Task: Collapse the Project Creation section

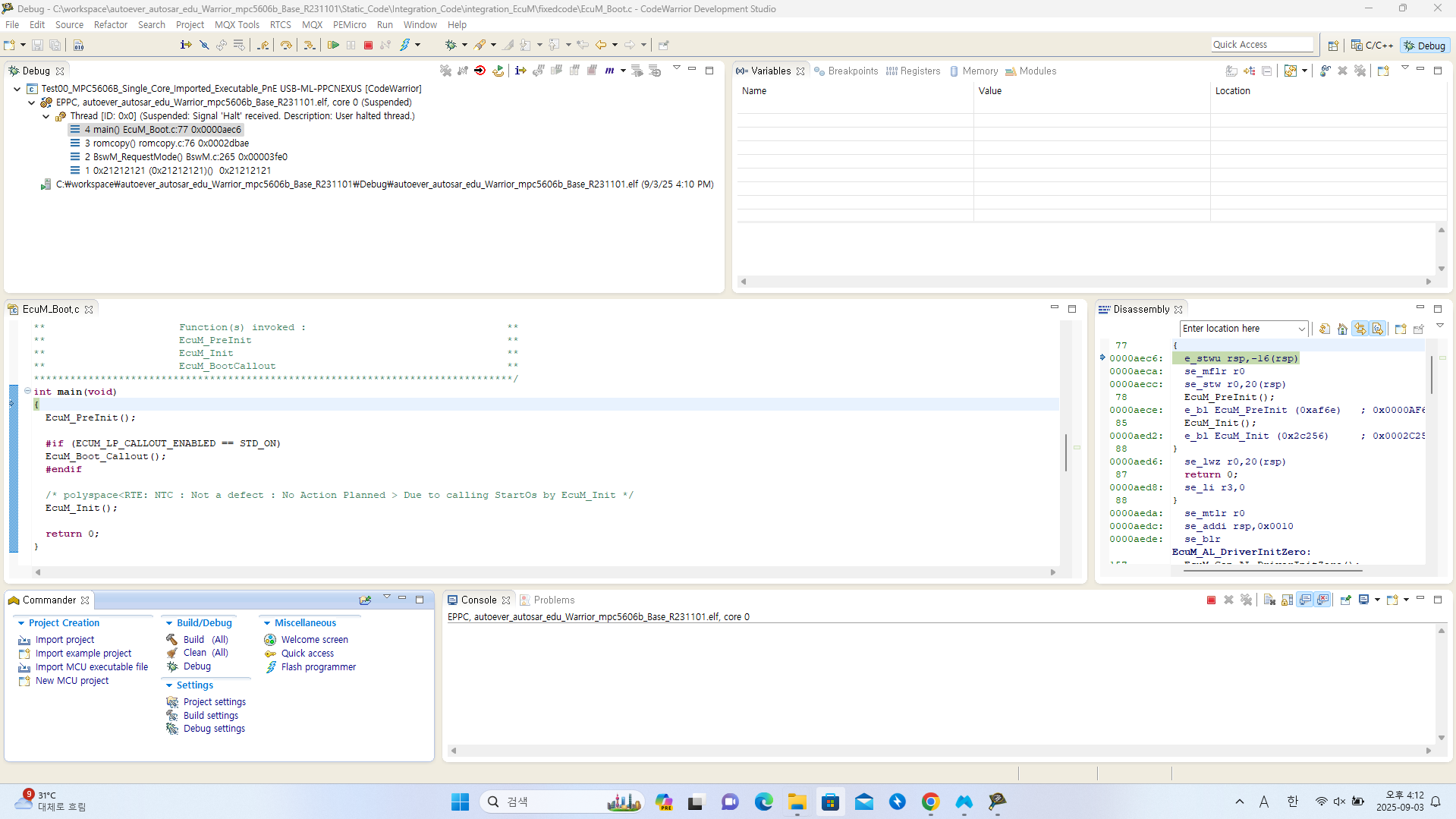Action: (x=21, y=623)
